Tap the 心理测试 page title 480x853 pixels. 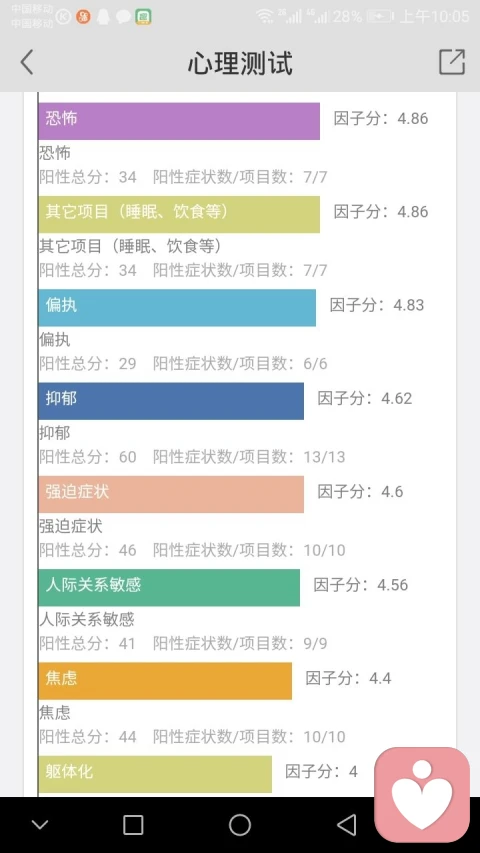click(240, 63)
